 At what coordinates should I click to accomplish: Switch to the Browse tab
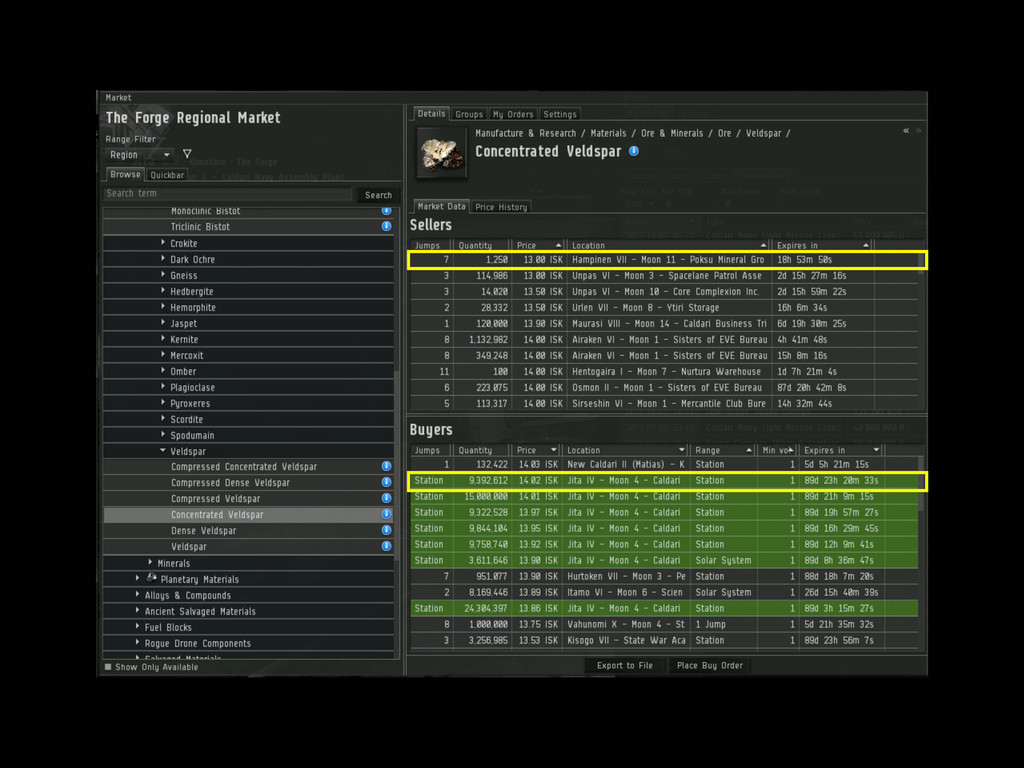(x=125, y=174)
